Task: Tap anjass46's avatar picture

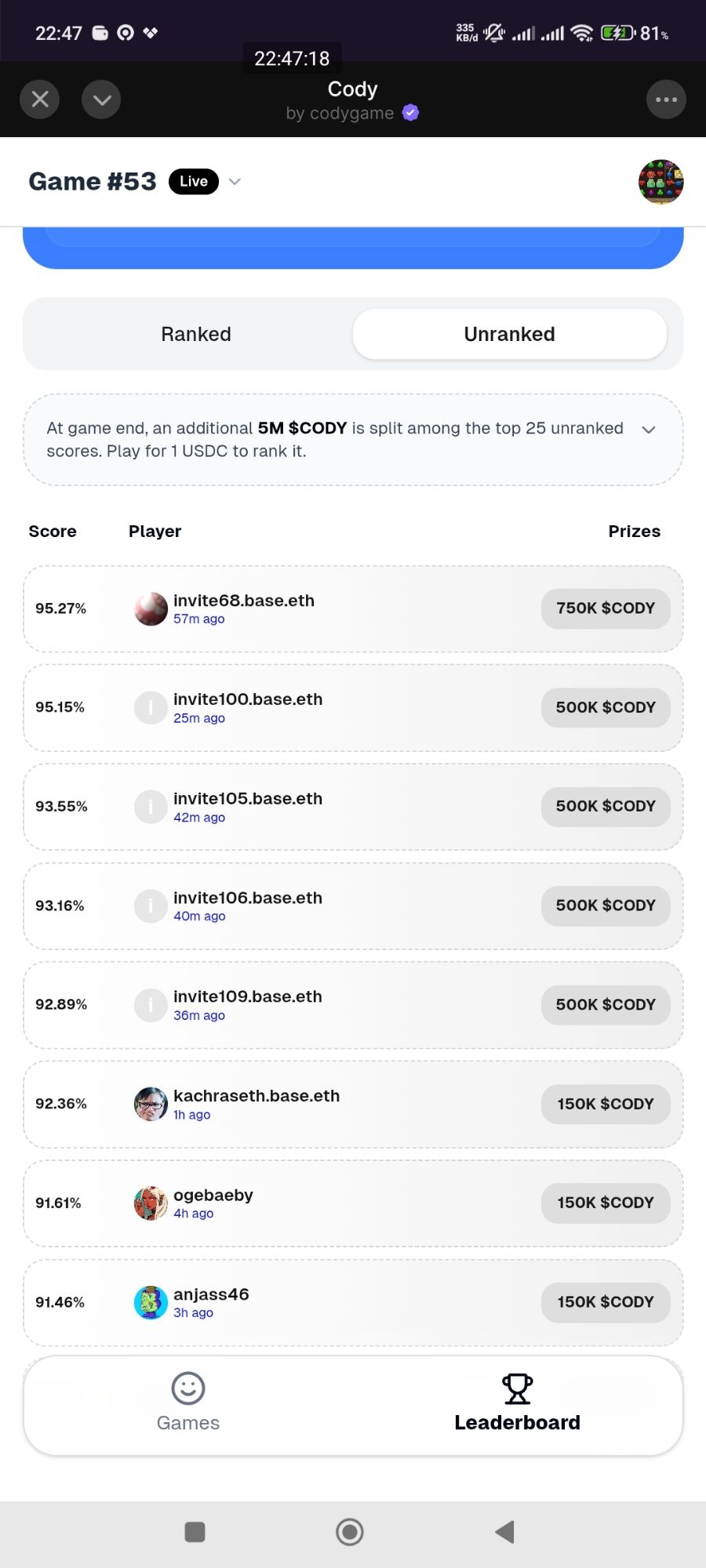Action: 151,1302
